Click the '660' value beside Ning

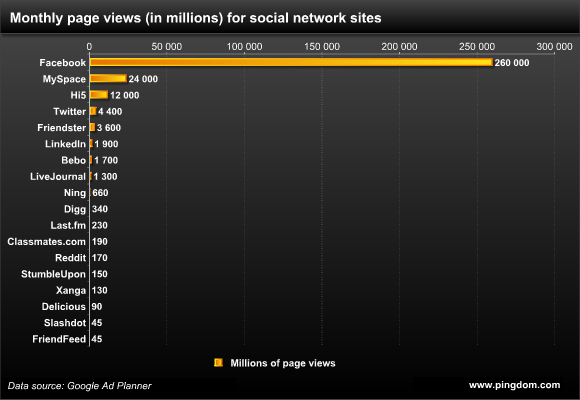(x=100, y=193)
